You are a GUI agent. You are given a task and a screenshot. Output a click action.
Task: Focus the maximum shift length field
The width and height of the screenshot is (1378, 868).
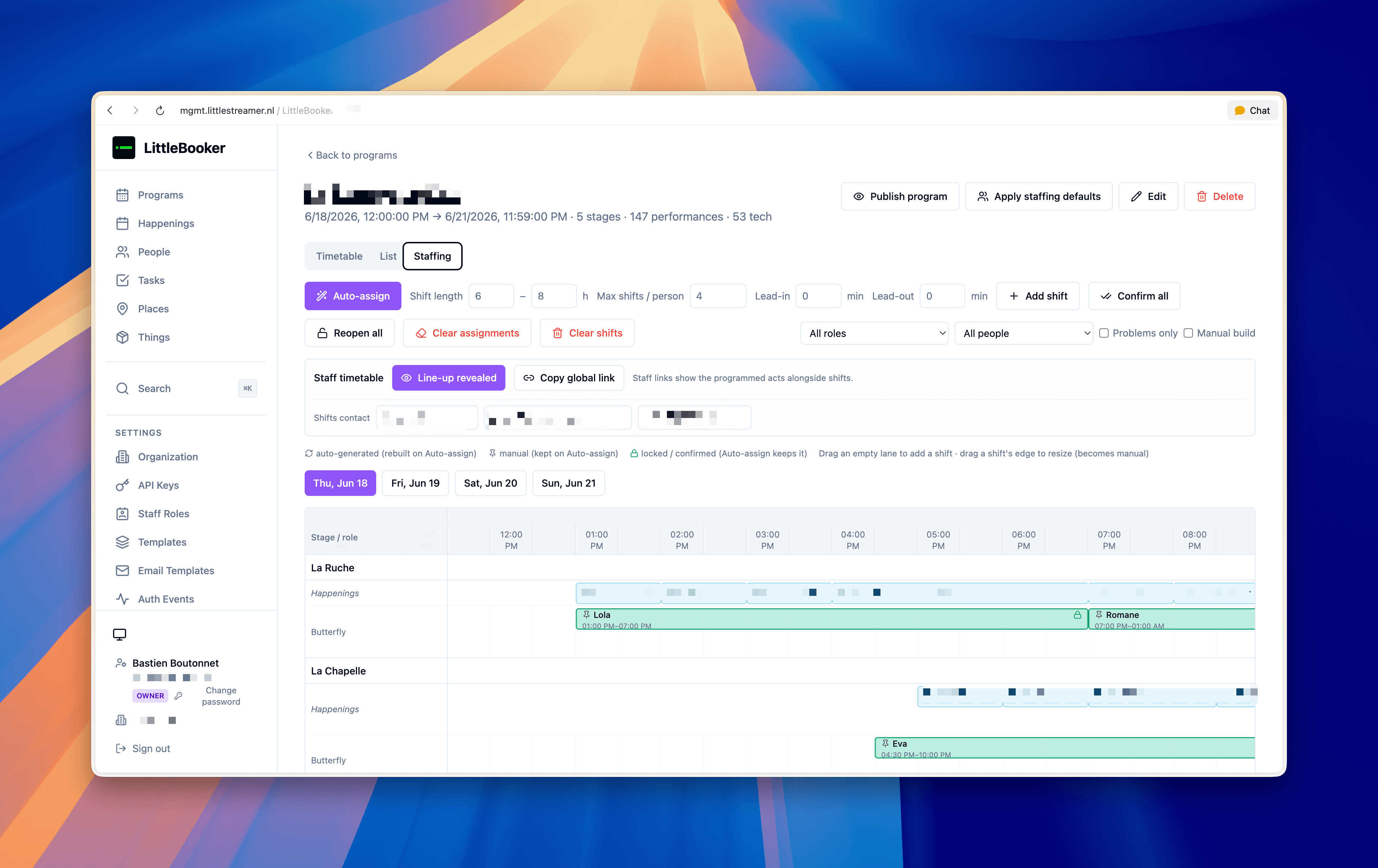coord(554,296)
